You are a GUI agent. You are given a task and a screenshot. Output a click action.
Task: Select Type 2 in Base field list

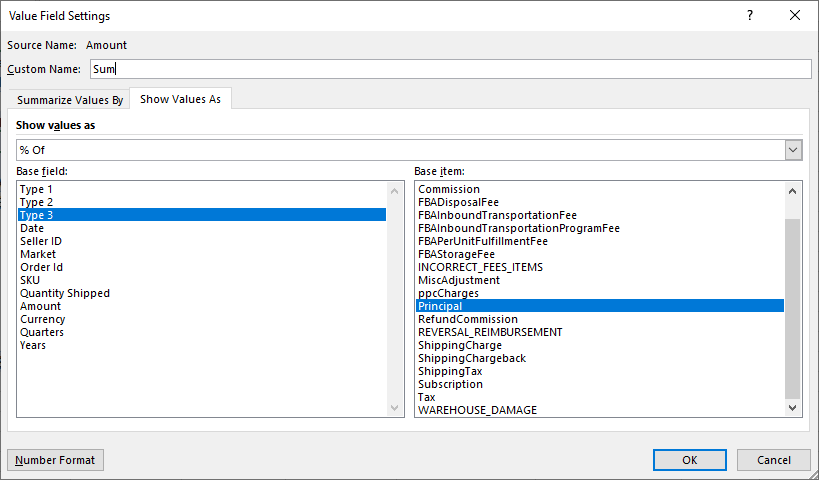pyautogui.click(x=202, y=202)
